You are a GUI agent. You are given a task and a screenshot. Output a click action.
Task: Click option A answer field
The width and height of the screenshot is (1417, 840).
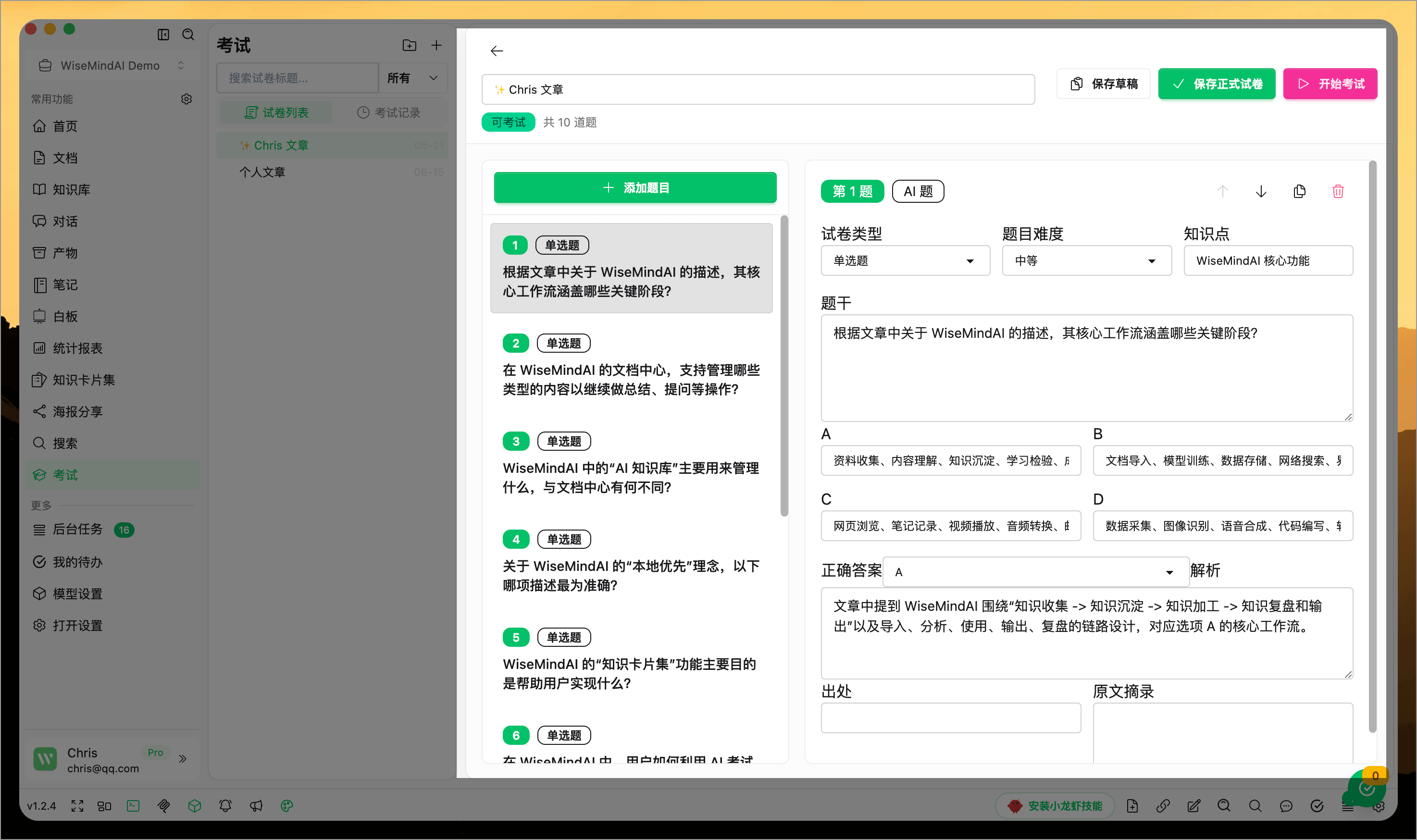[x=951, y=460]
